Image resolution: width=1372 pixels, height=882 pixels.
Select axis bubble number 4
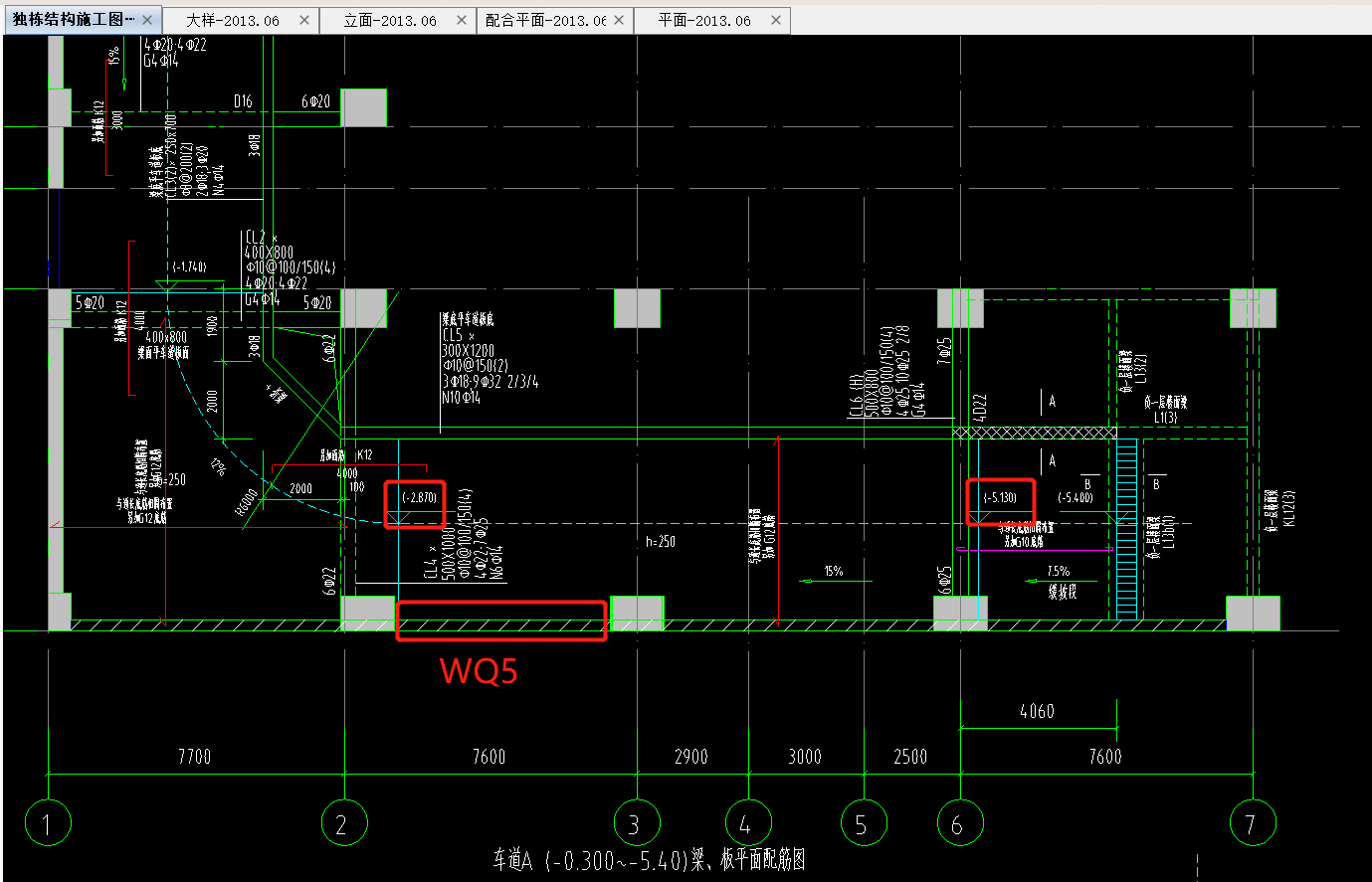tap(747, 823)
